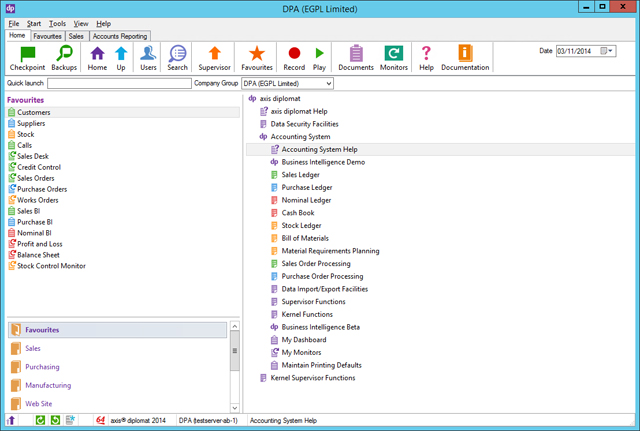Switch to Accounts Reporting tab
The width and height of the screenshot is (640, 431).
coord(120,36)
